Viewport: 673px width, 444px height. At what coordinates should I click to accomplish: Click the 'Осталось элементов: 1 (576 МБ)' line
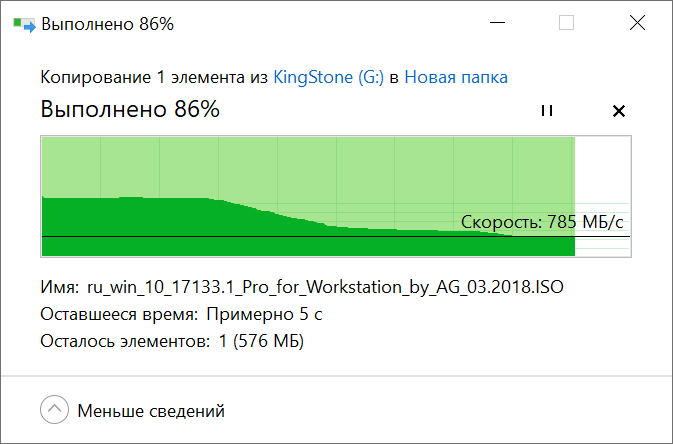172,342
